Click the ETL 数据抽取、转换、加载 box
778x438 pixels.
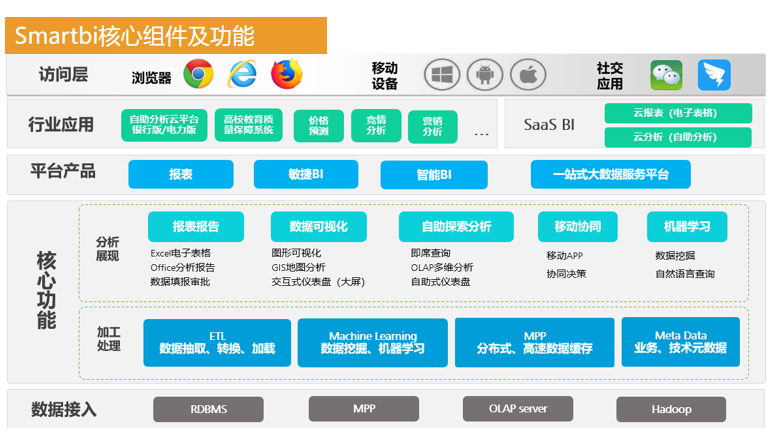click(217, 343)
